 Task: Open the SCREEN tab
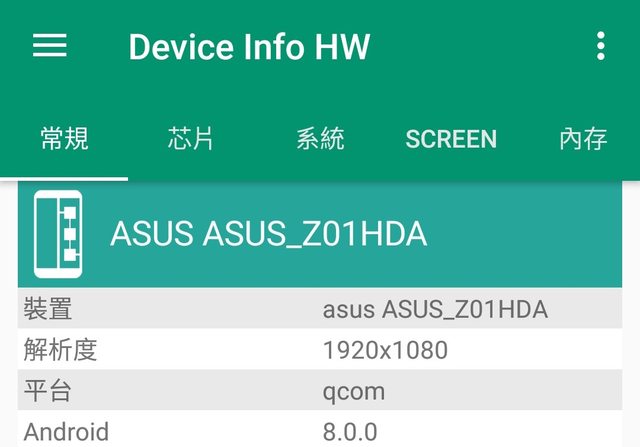pos(451,139)
